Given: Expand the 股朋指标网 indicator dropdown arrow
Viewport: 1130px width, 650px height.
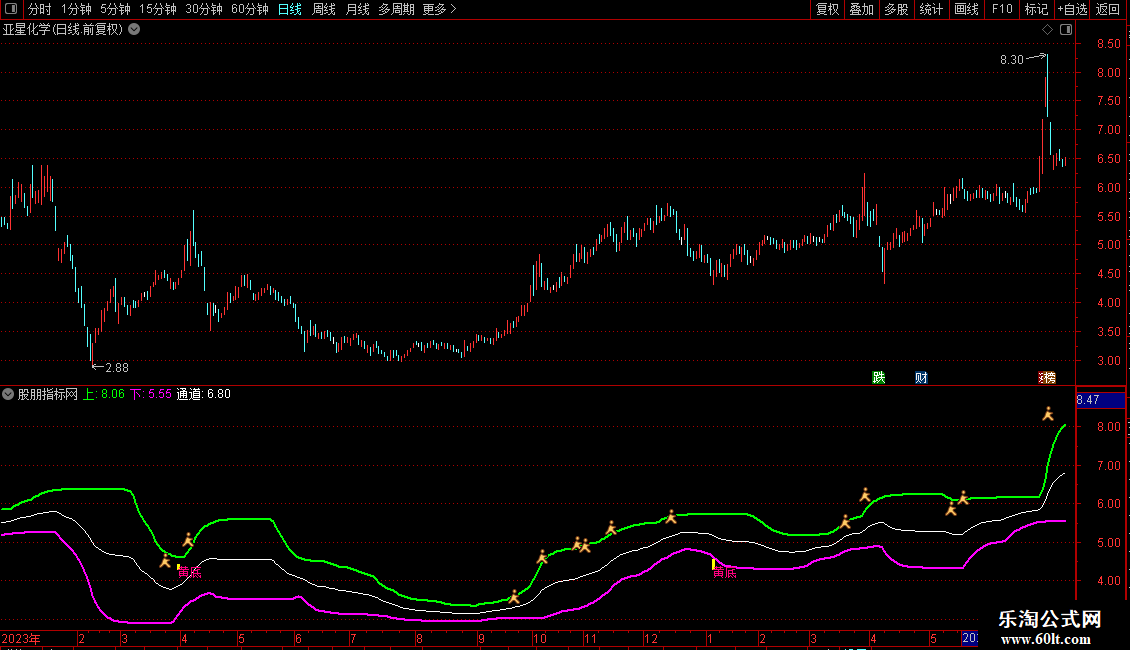Looking at the screenshot, I should (8, 394).
